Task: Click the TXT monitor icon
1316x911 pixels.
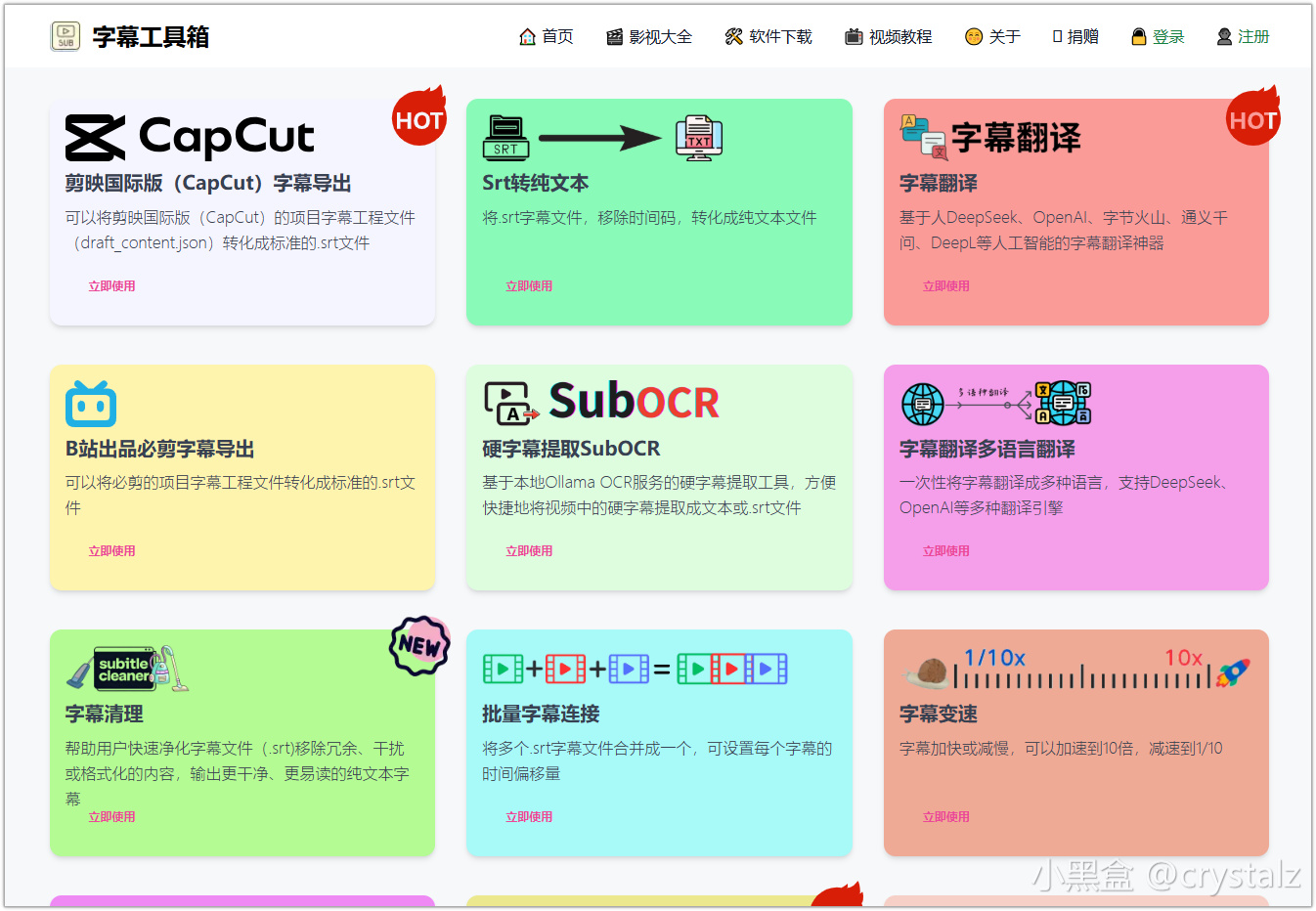Action: point(699,138)
